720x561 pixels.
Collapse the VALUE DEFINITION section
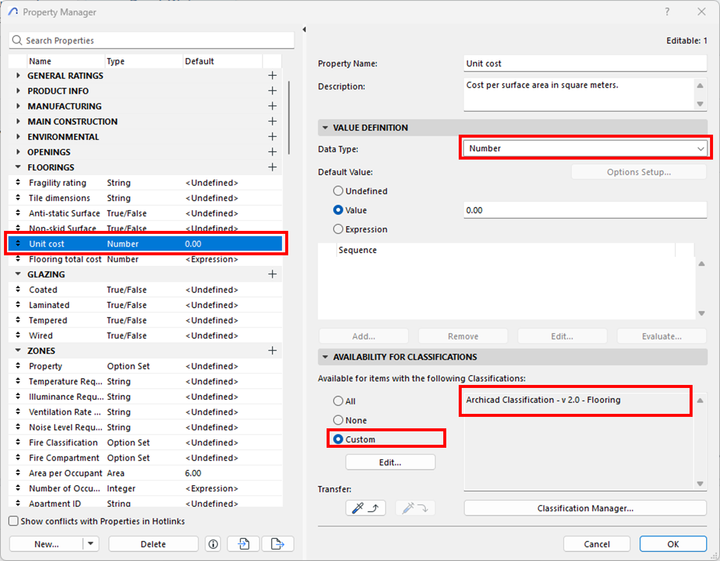[x=325, y=128]
